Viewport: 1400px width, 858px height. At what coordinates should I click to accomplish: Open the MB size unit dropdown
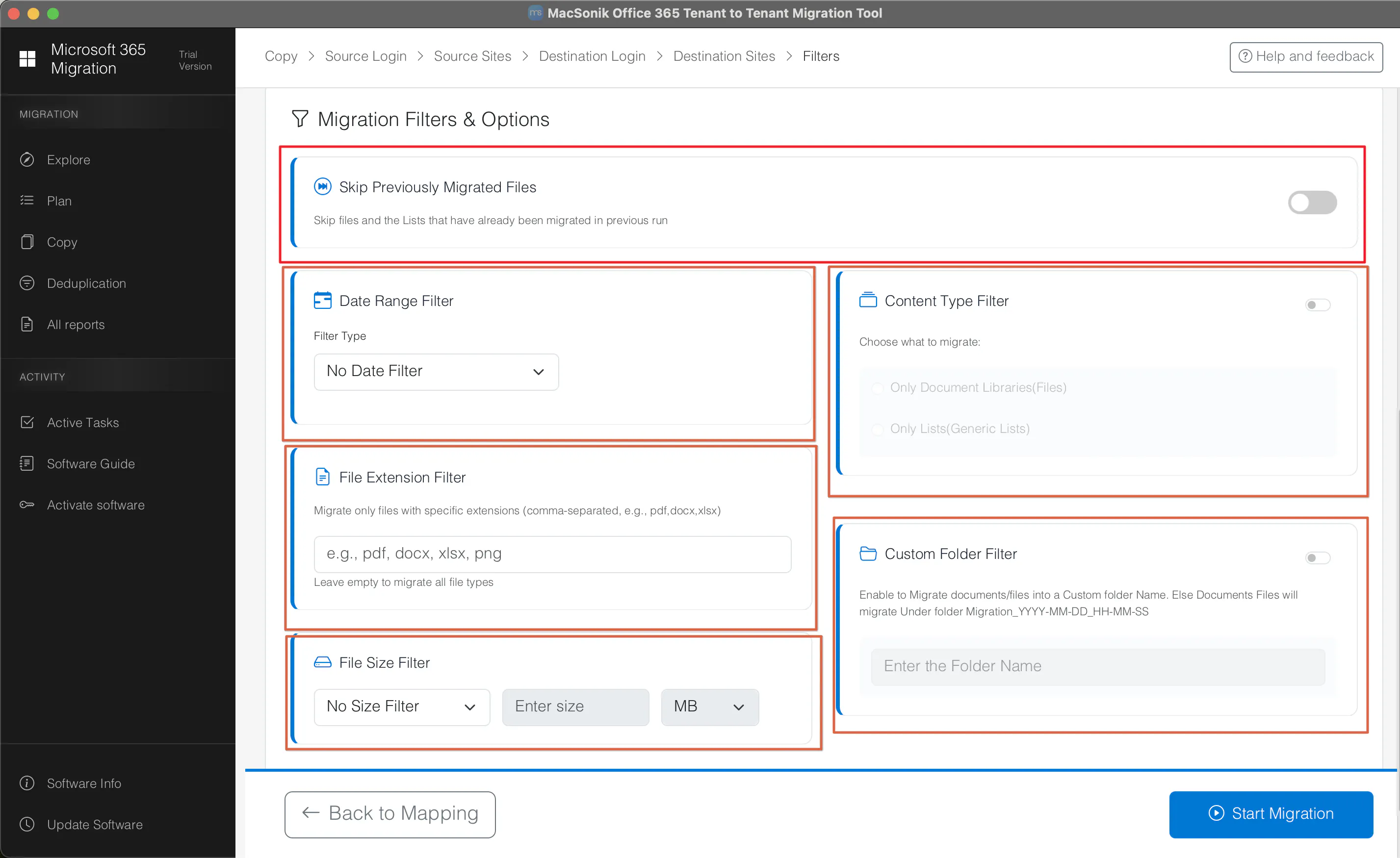coord(710,707)
